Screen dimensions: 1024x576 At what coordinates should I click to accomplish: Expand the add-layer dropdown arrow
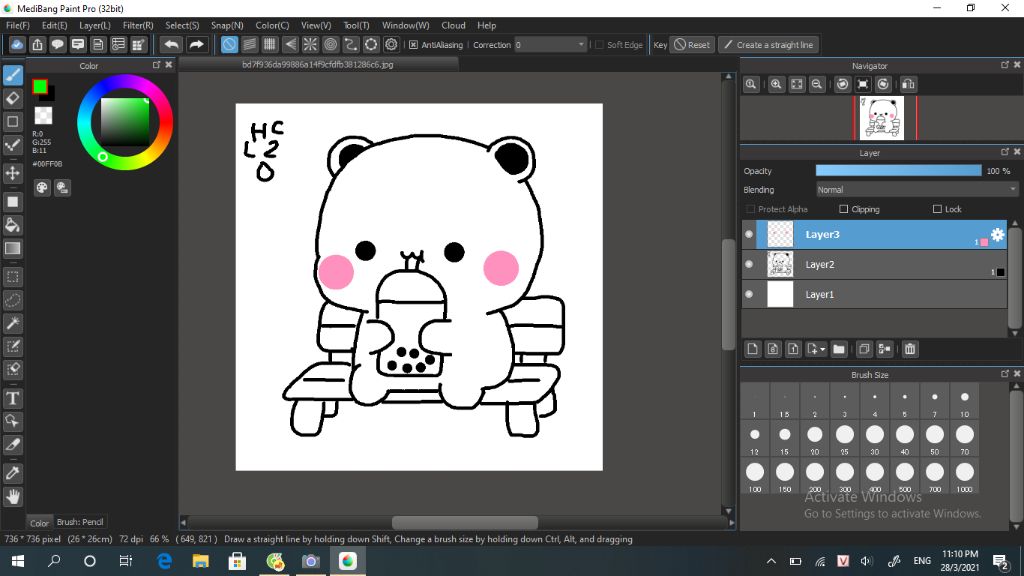pos(822,349)
